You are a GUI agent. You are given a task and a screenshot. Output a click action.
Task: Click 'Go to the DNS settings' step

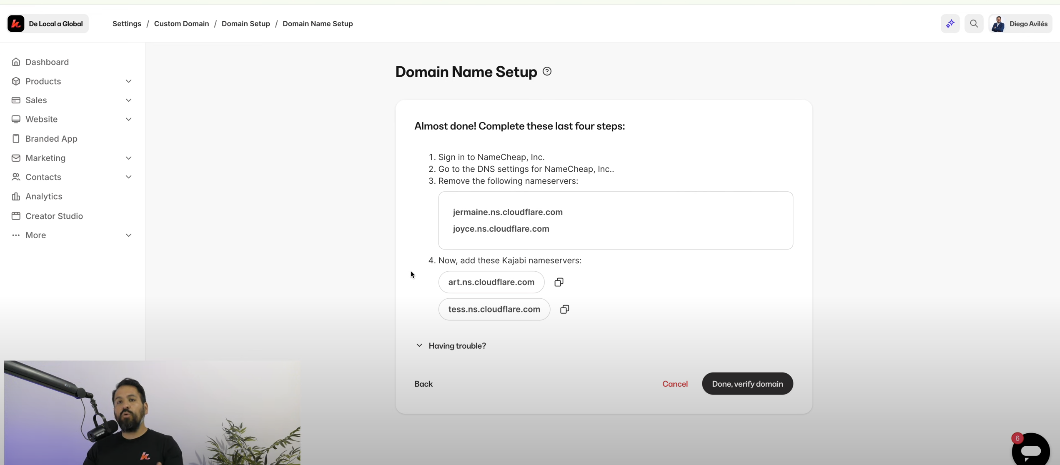click(x=527, y=169)
